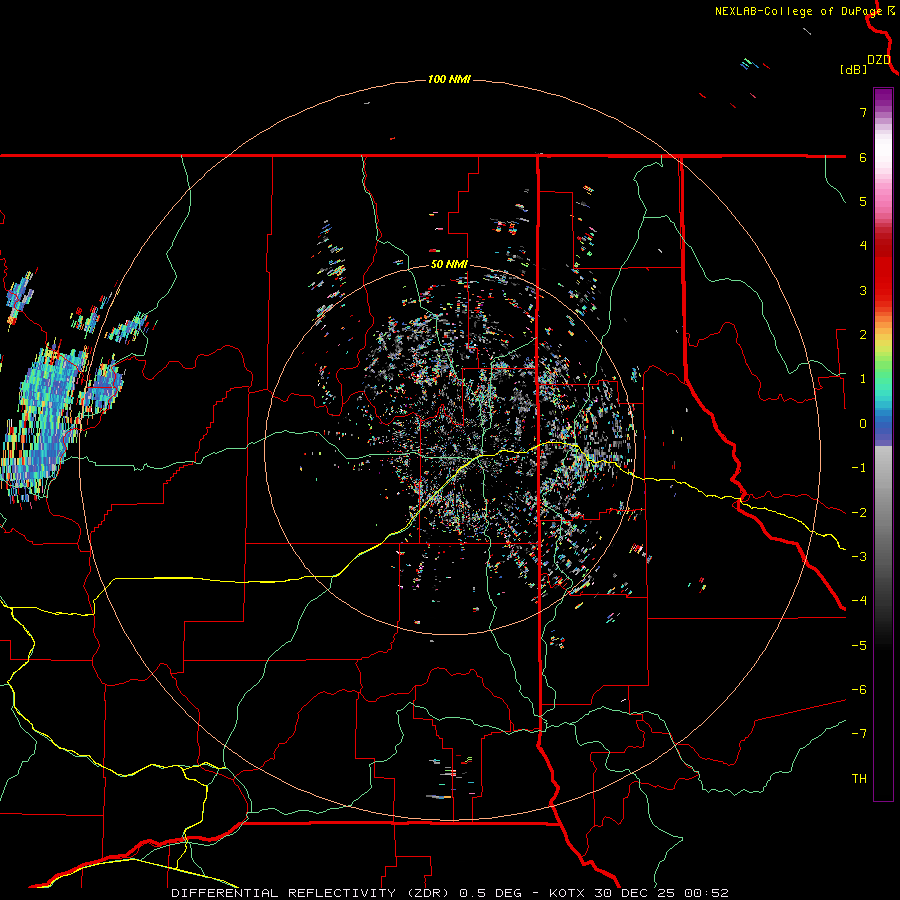The image size is (900, 900).
Task: Click the [dB] units label
Action: [854, 69]
